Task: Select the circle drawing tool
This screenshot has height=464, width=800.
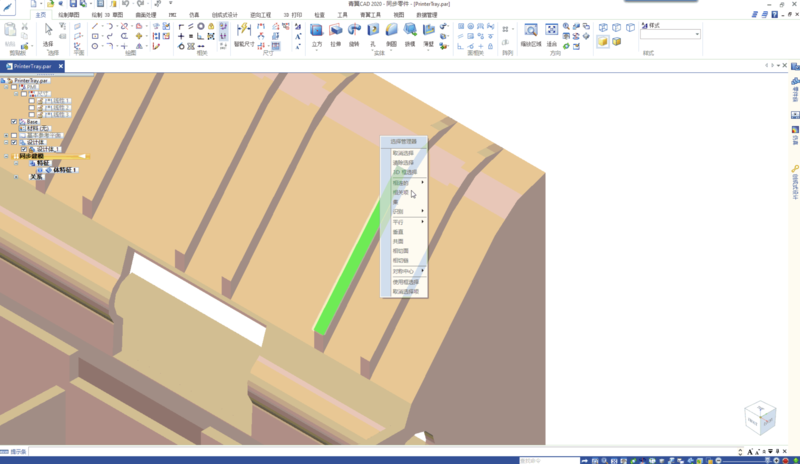Action: 95,46
